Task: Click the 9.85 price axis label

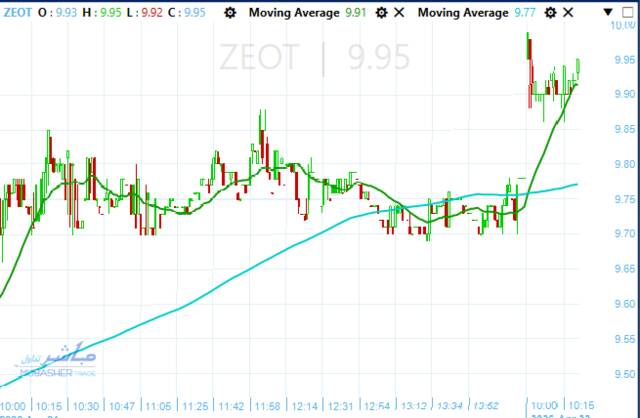Action: pos(625,129)
